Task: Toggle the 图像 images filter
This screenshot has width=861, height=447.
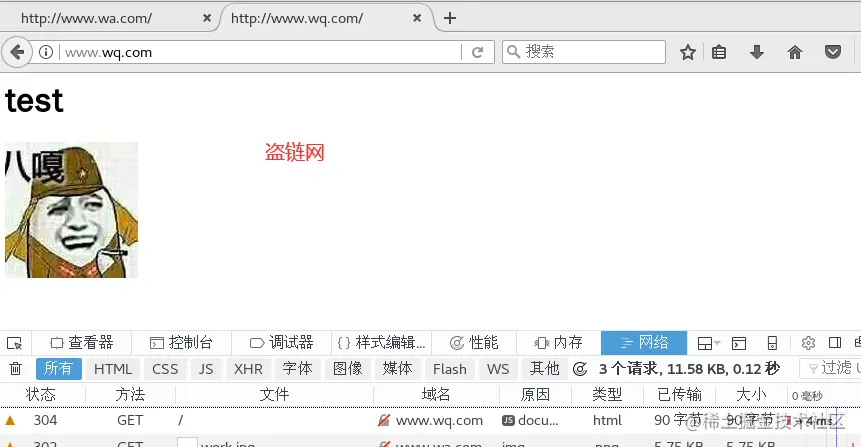Action: [348, 369]
